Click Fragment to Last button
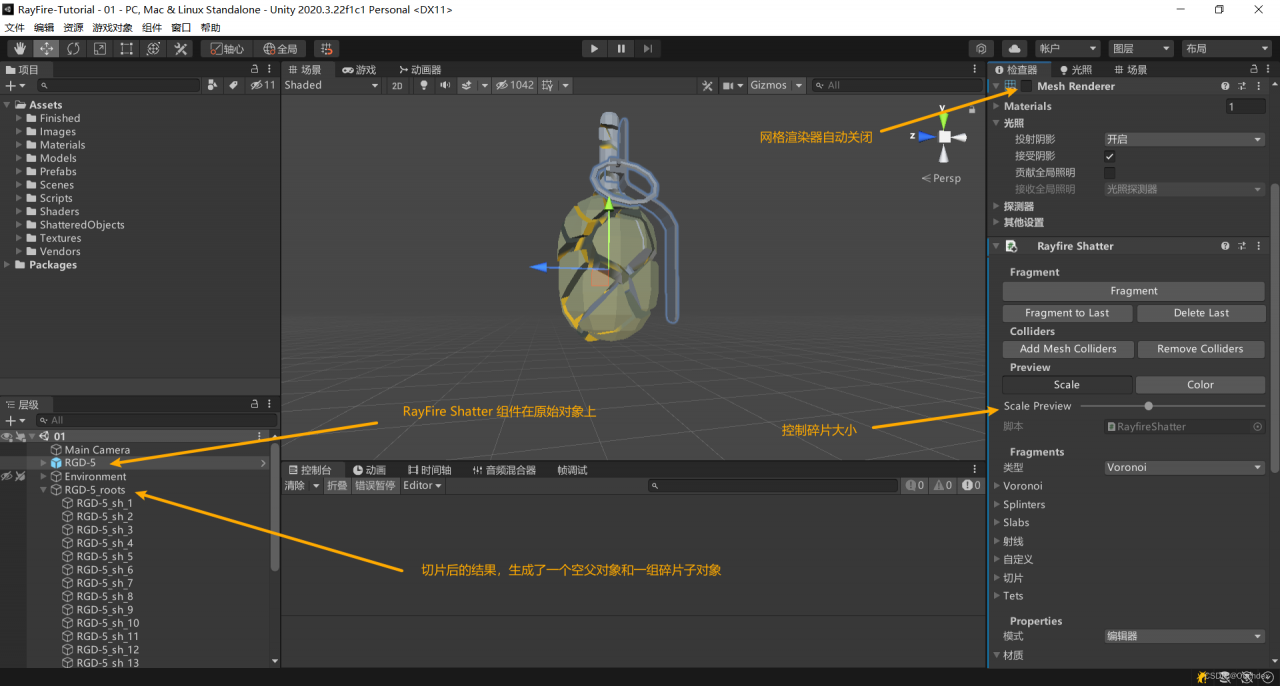 (1067, 313)
